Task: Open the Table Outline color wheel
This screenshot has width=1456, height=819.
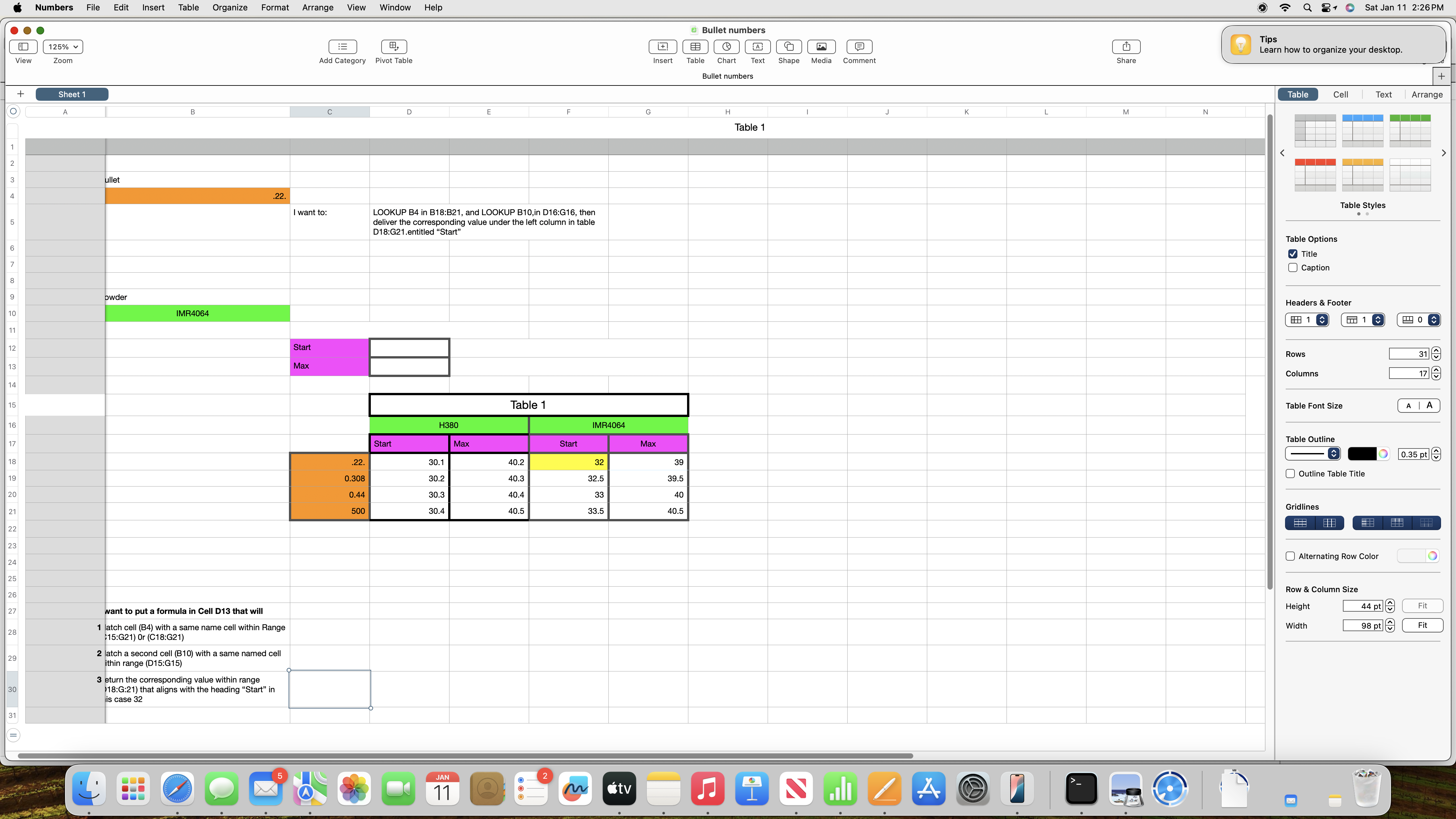Action: pos(1383,453)
